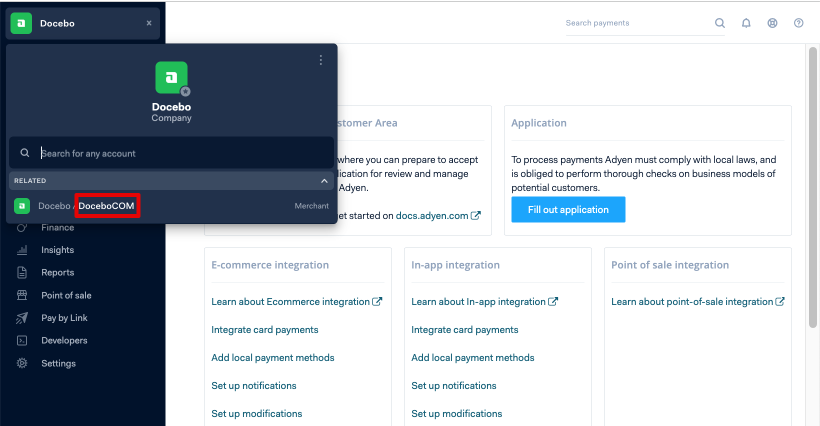Open E-commerce Add local payment methods link
Viewport: 820px width, 426px height.
coord(273,358)
